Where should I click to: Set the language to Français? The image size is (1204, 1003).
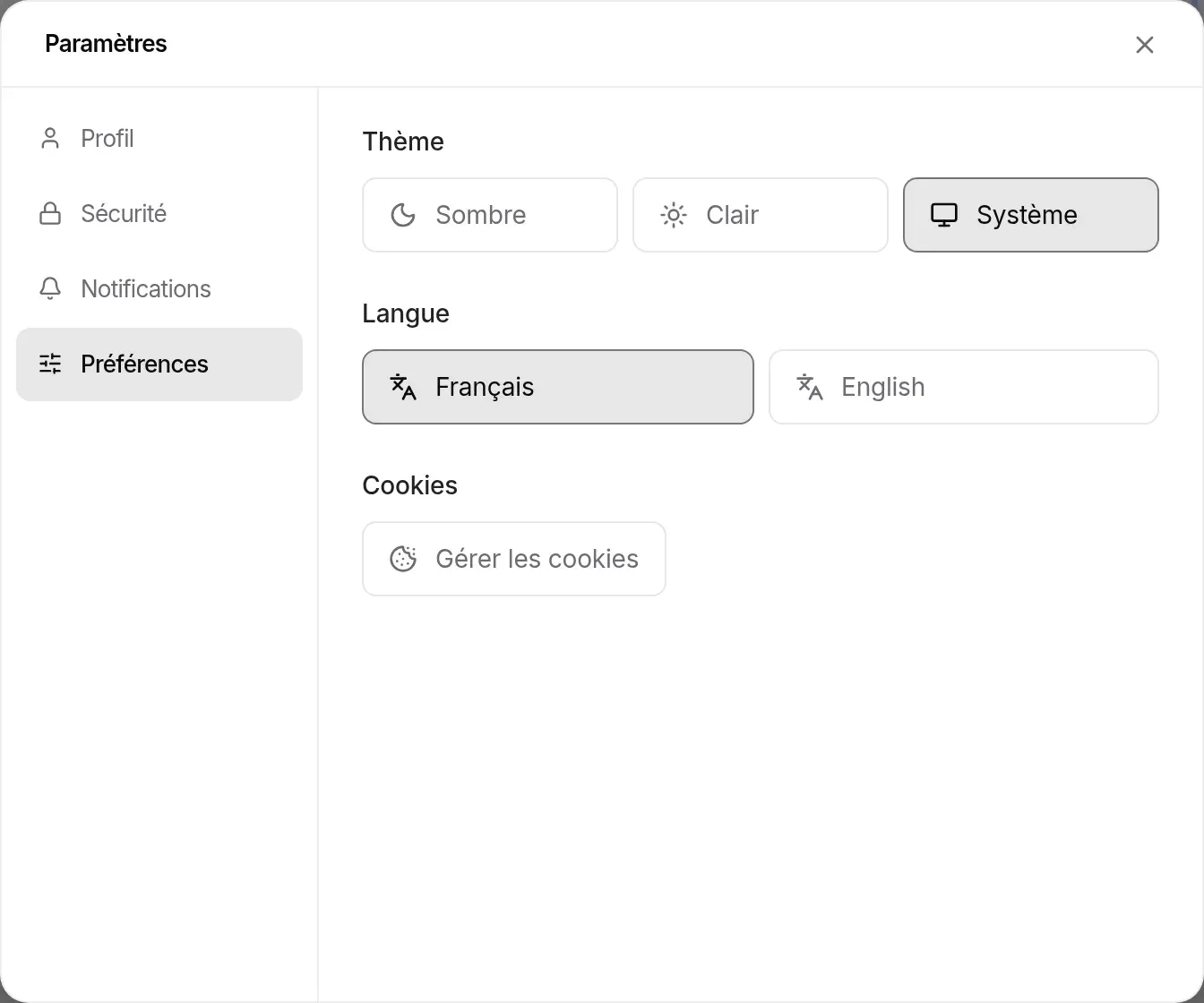coord(558,387)
